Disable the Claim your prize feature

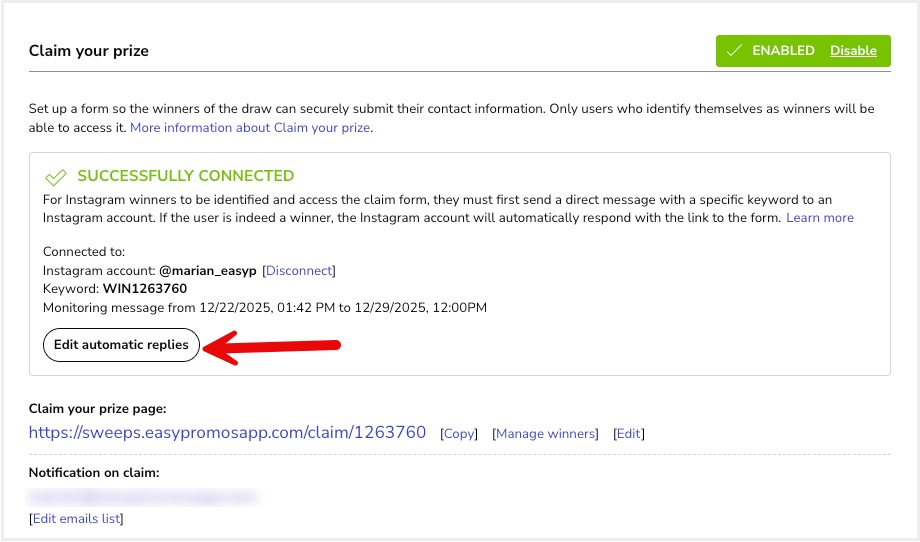point(853,51)
